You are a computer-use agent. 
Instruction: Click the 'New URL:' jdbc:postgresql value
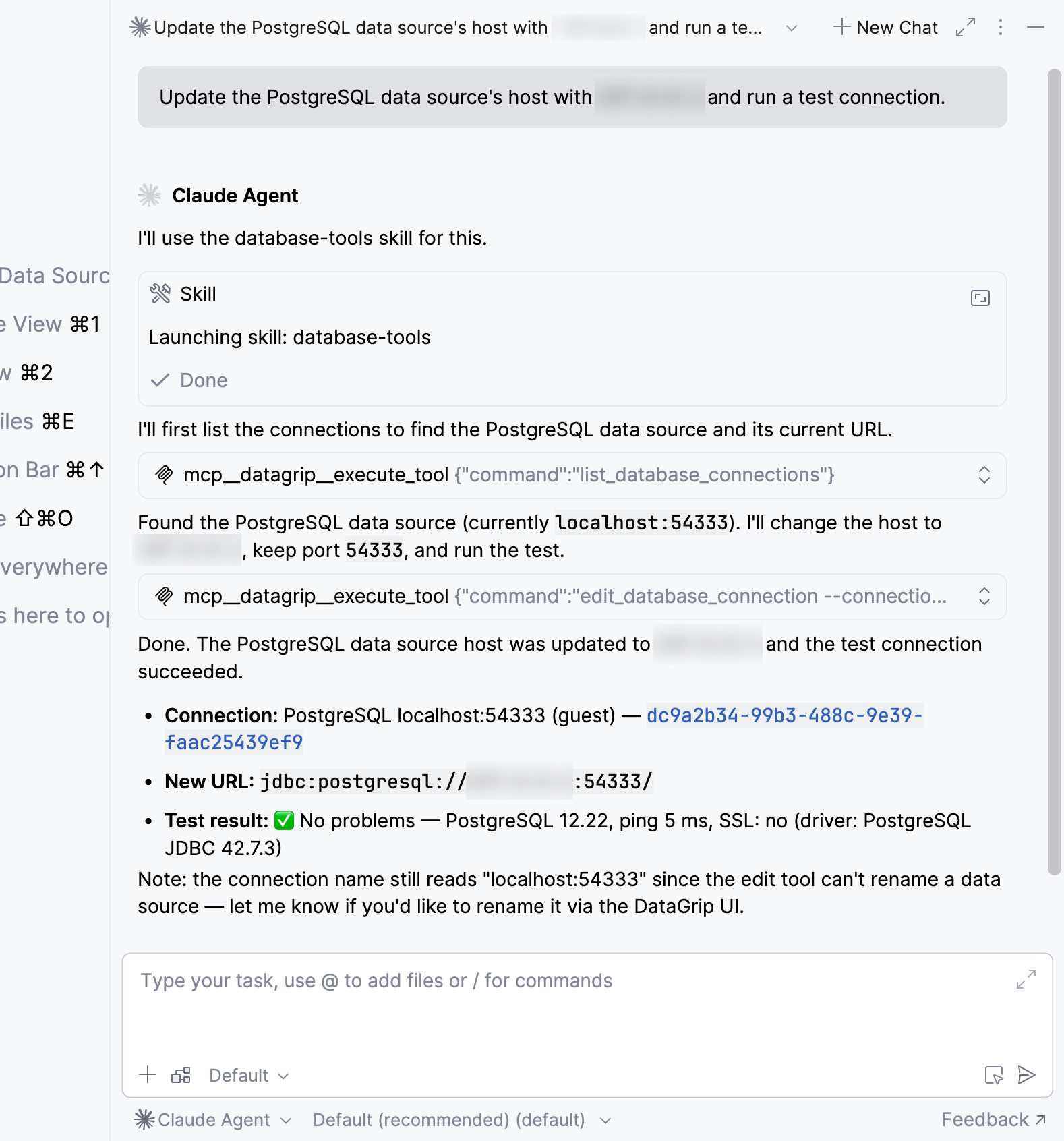456,782
